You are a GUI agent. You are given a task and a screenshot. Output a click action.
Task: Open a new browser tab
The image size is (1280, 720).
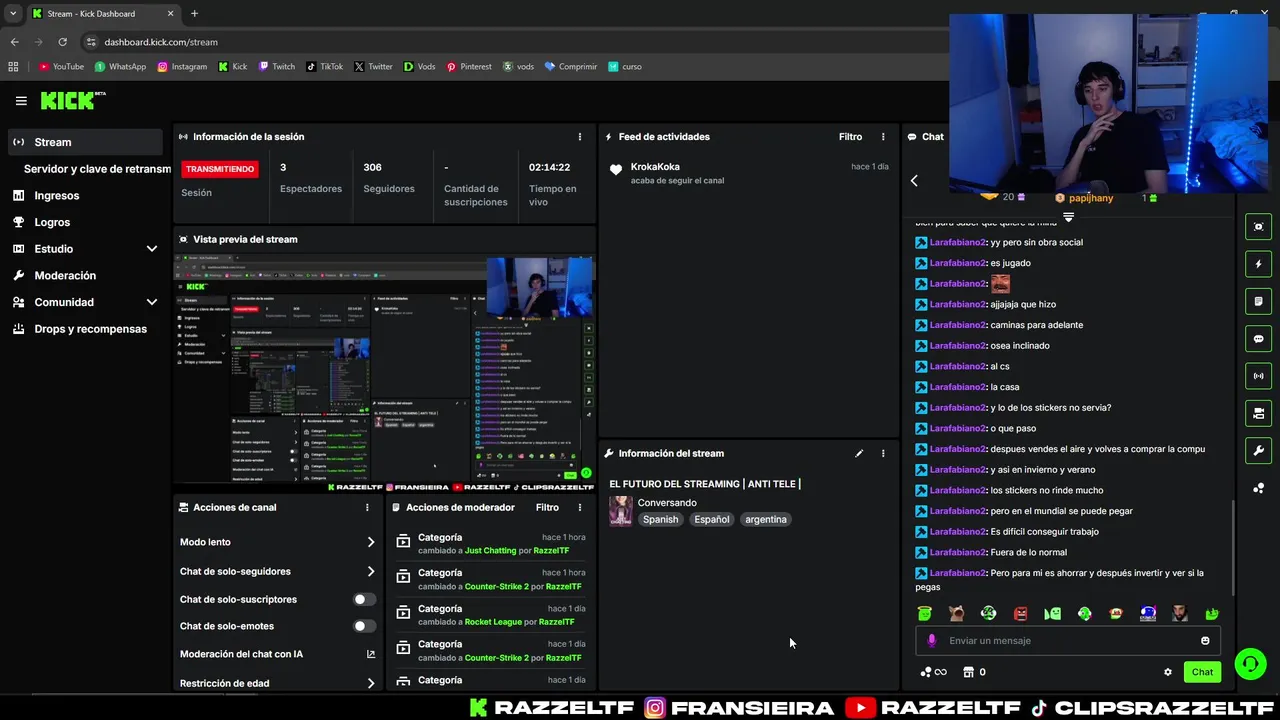click(194, 14)
